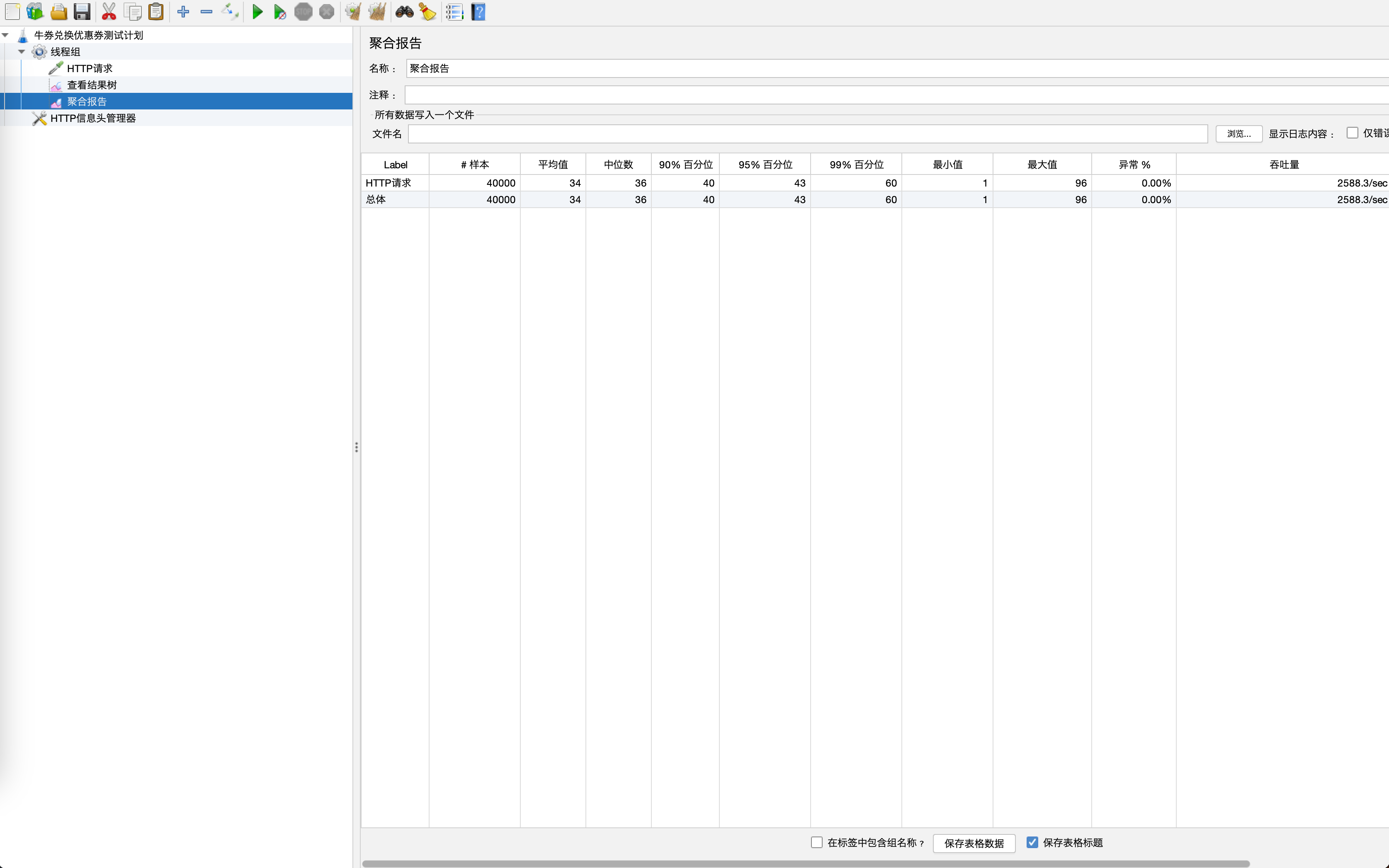Collapse the 线程组 tree node
Viewport: 1389px width, 868px height.
[21, 52]
